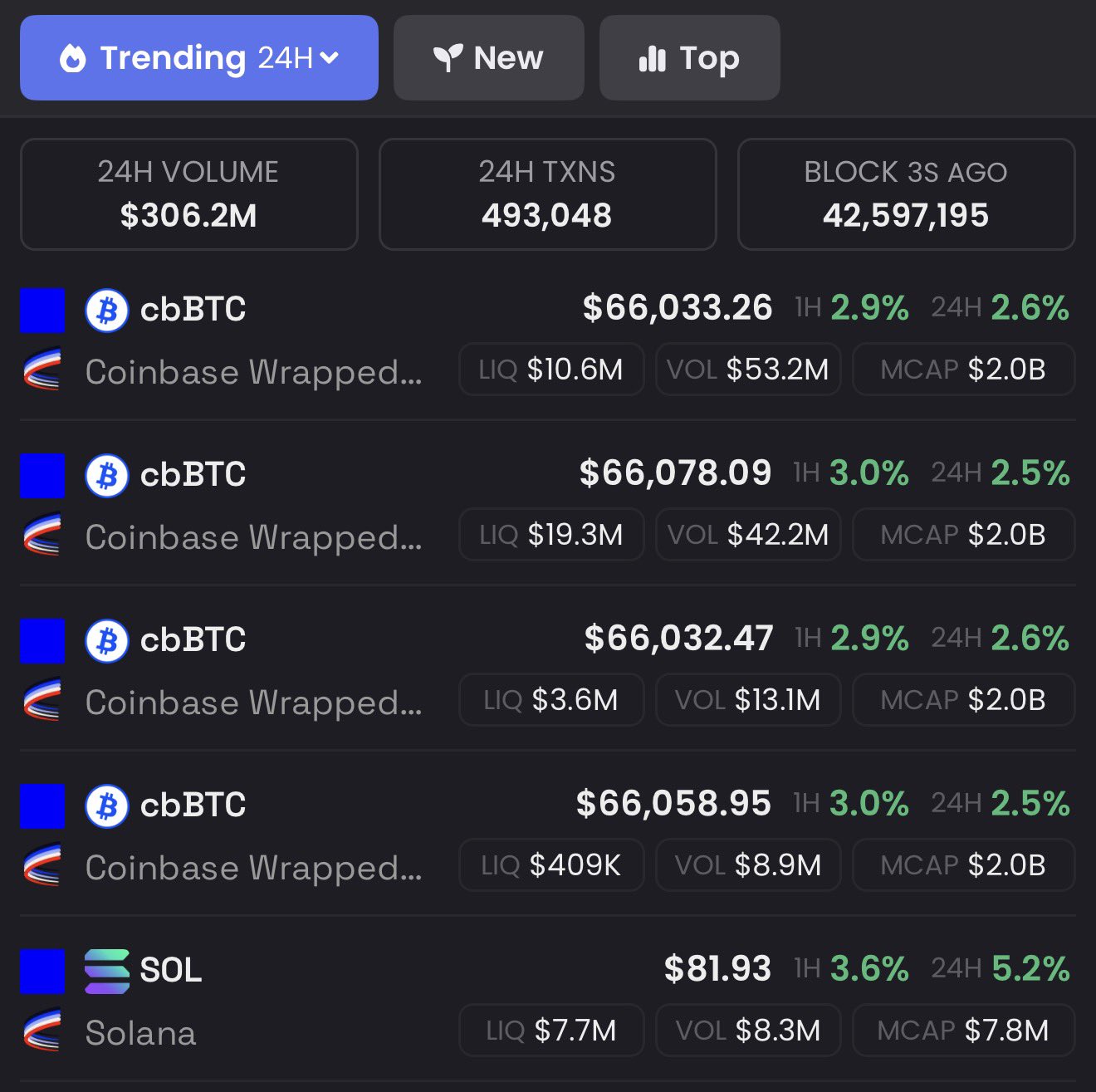Viewport: 1096px width, 1092px height.
Task: Switch to the New tab
Action: pyautogui.click(x=488, y=58)
